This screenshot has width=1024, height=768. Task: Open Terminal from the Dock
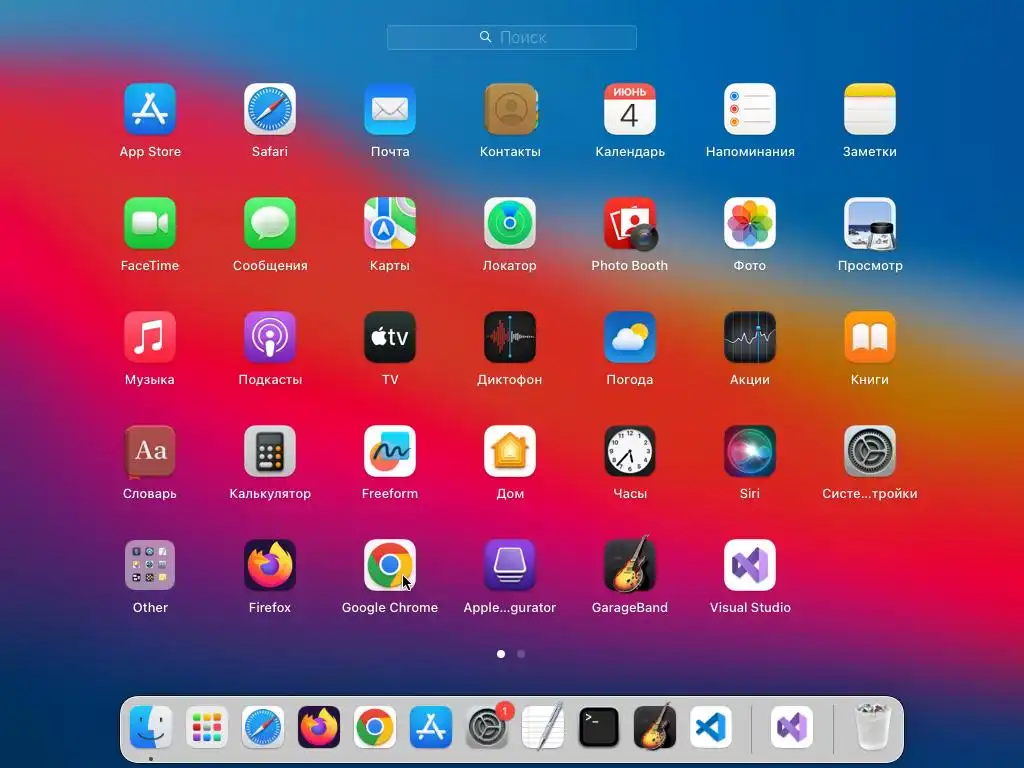[x=599, y=727]
